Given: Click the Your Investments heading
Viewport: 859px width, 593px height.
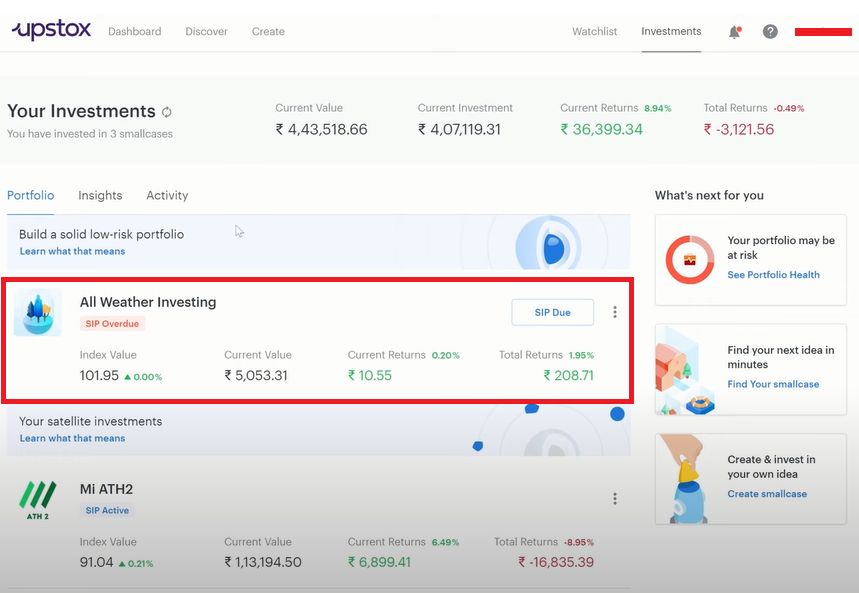Looking at the screenshot, I should [82, 111].
